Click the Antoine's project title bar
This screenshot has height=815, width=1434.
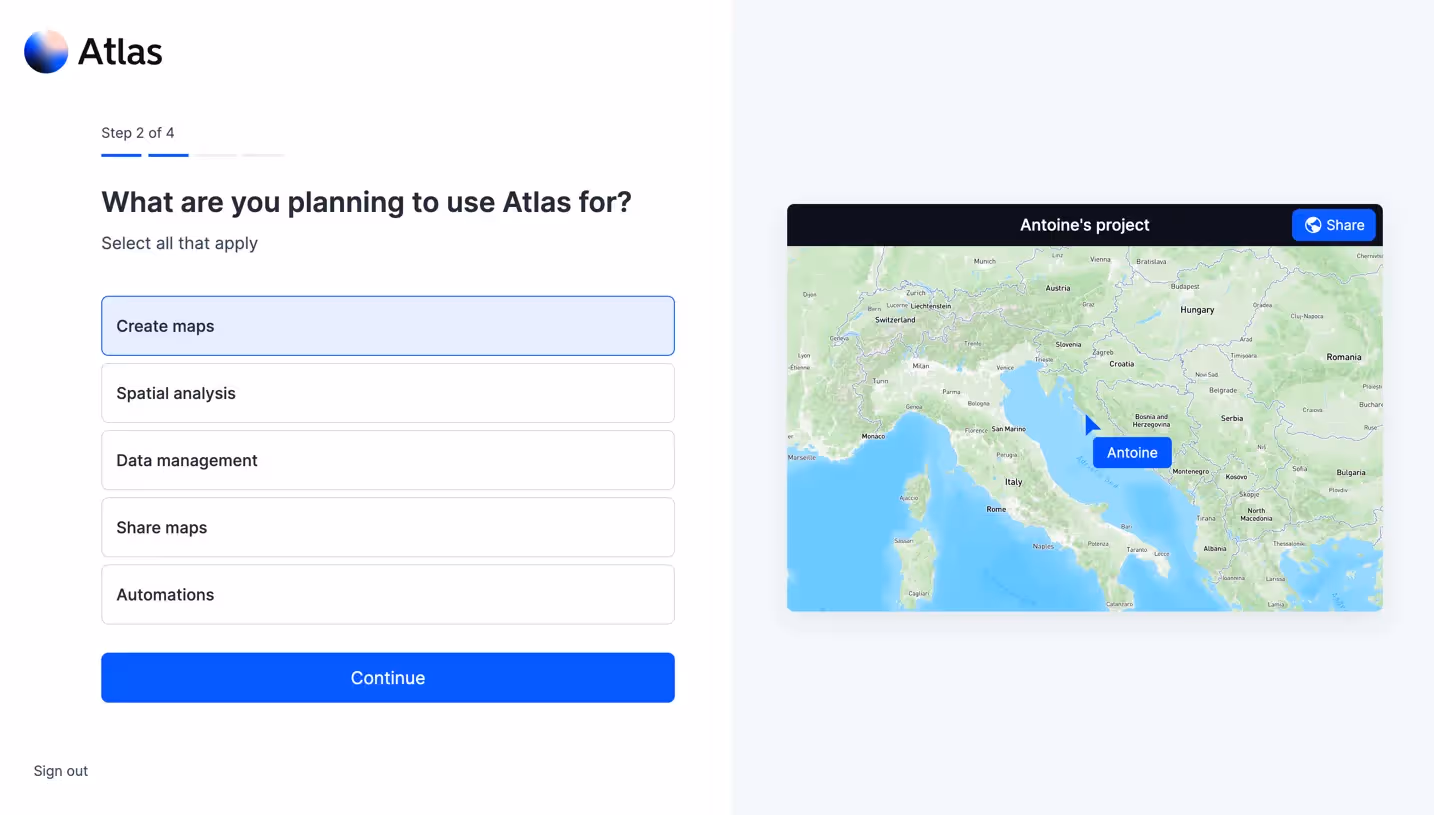[1085, 224]
